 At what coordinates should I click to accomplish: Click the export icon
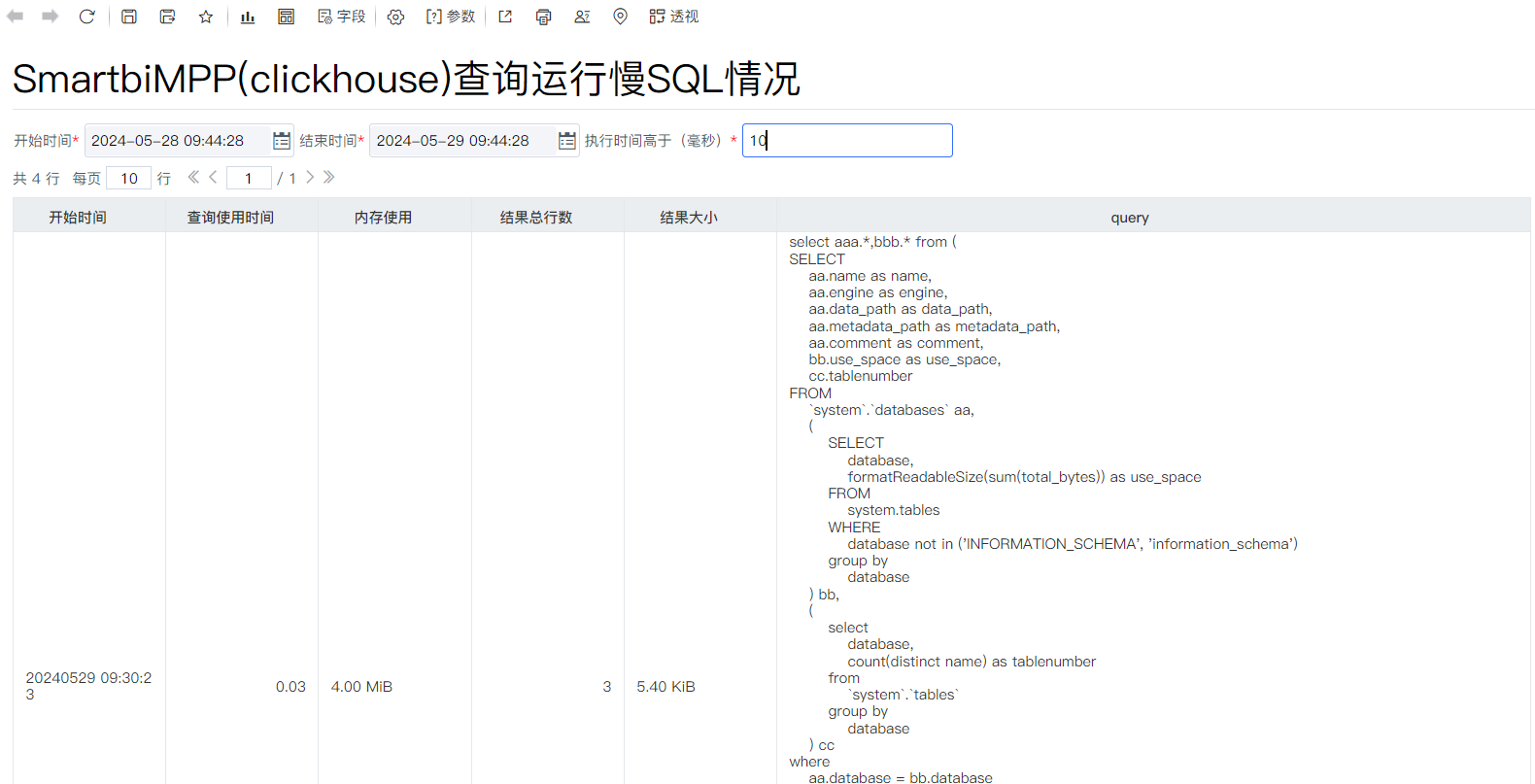(505, 17)
